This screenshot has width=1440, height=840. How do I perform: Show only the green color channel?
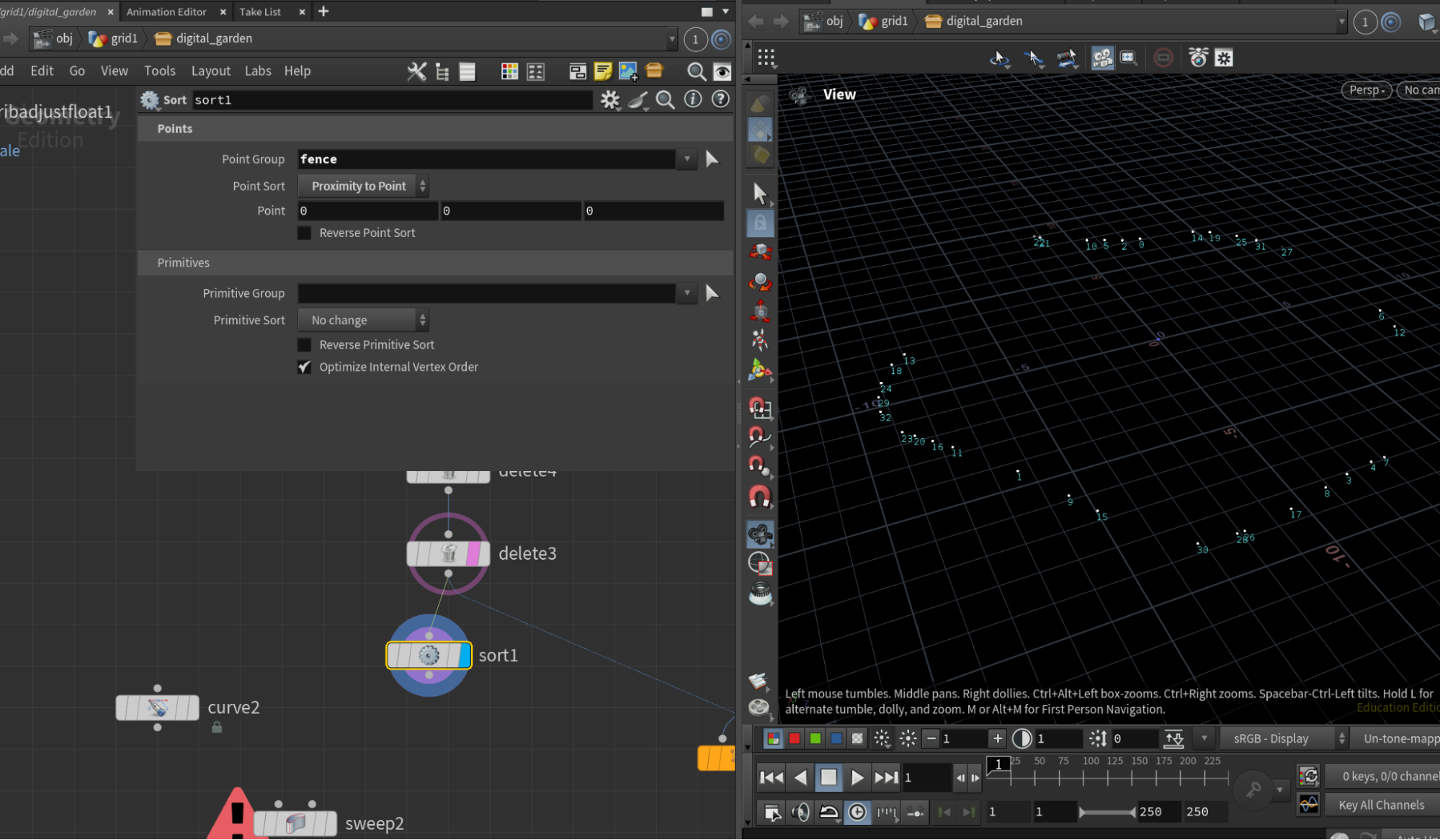pyautogui.click(x=815, y=738)
